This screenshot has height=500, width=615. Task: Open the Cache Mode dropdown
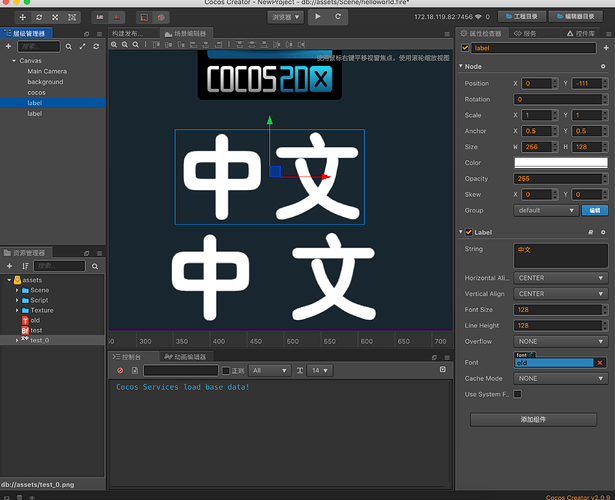click(x=561, y=378)
